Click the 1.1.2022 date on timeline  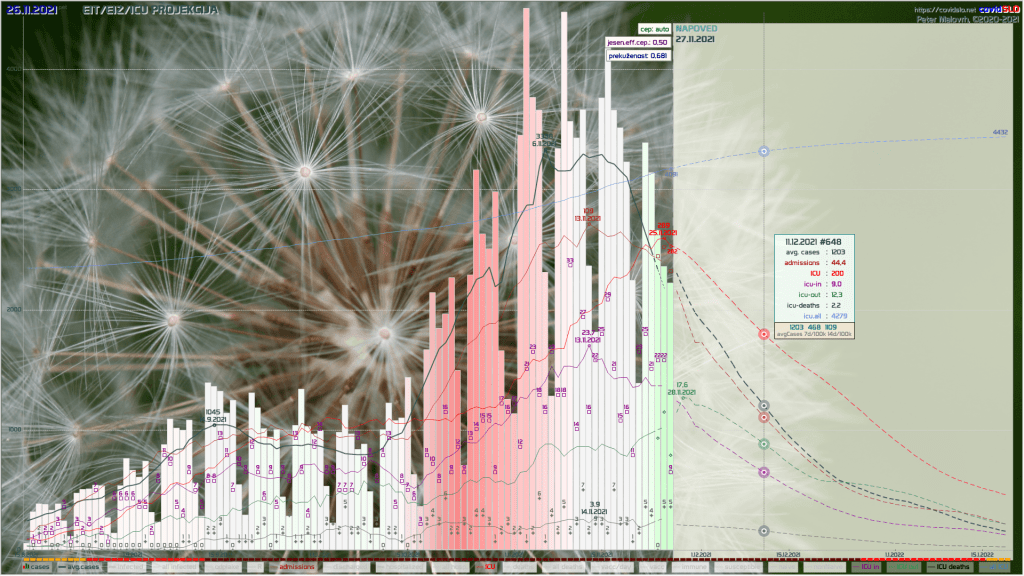coord(894,553)
